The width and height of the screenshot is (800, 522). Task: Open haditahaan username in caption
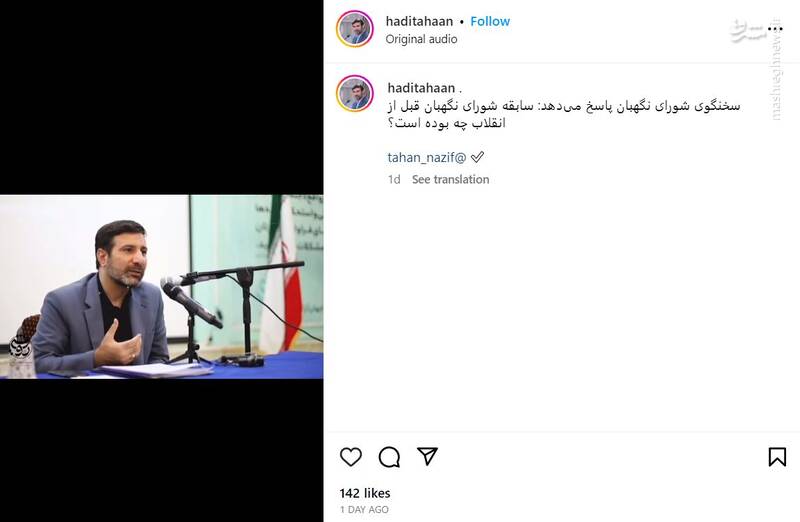point(421,88)
